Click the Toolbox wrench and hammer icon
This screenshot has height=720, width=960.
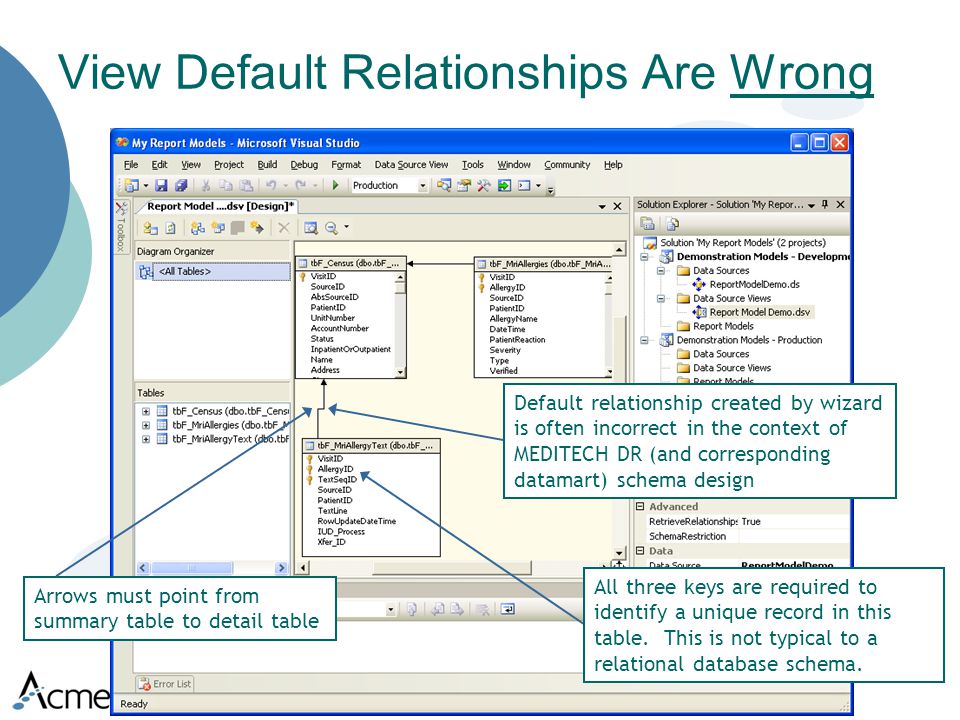(484, 185)
